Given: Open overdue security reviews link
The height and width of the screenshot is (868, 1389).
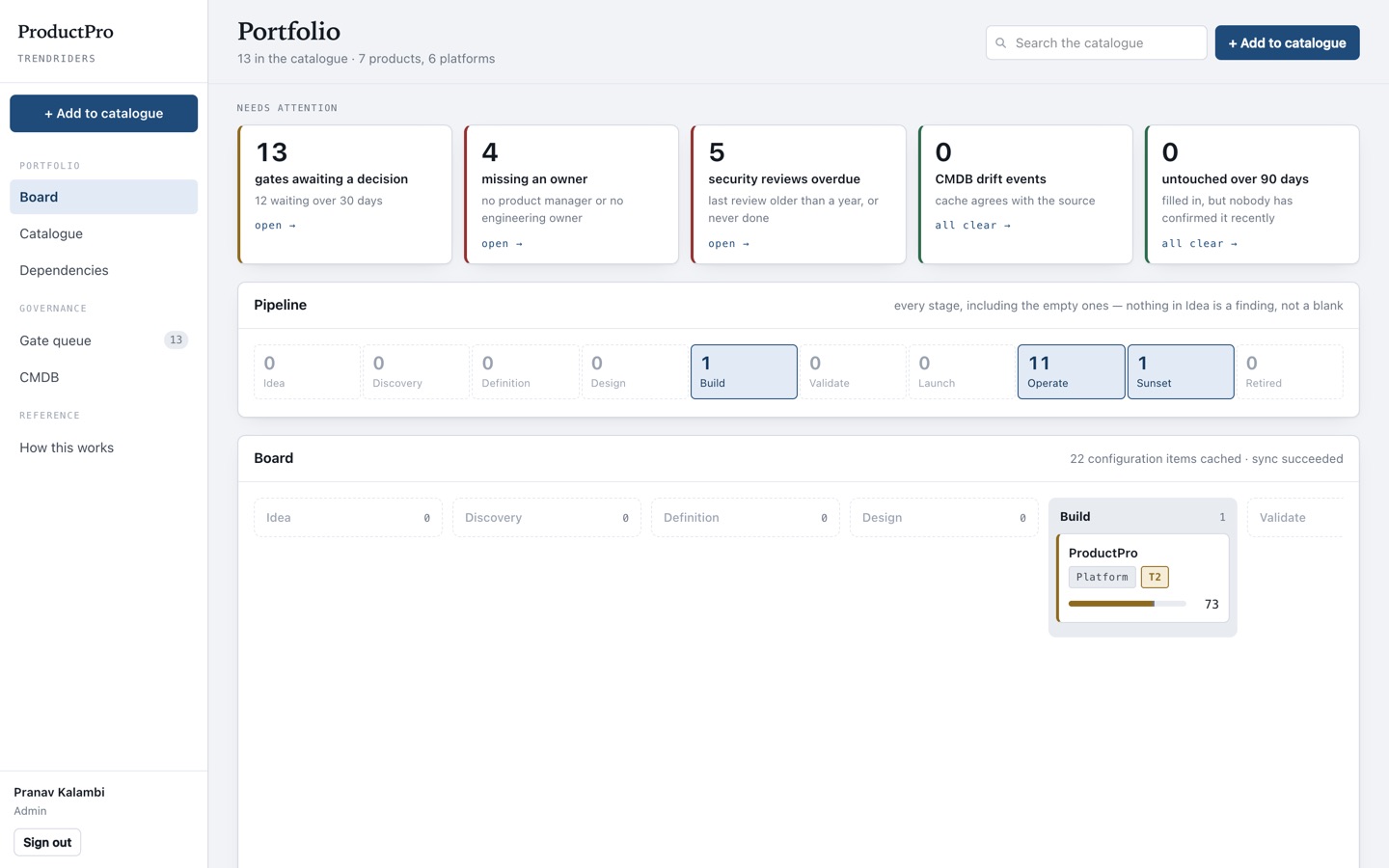Looking at the screenshot, I should tap(728, 244).
